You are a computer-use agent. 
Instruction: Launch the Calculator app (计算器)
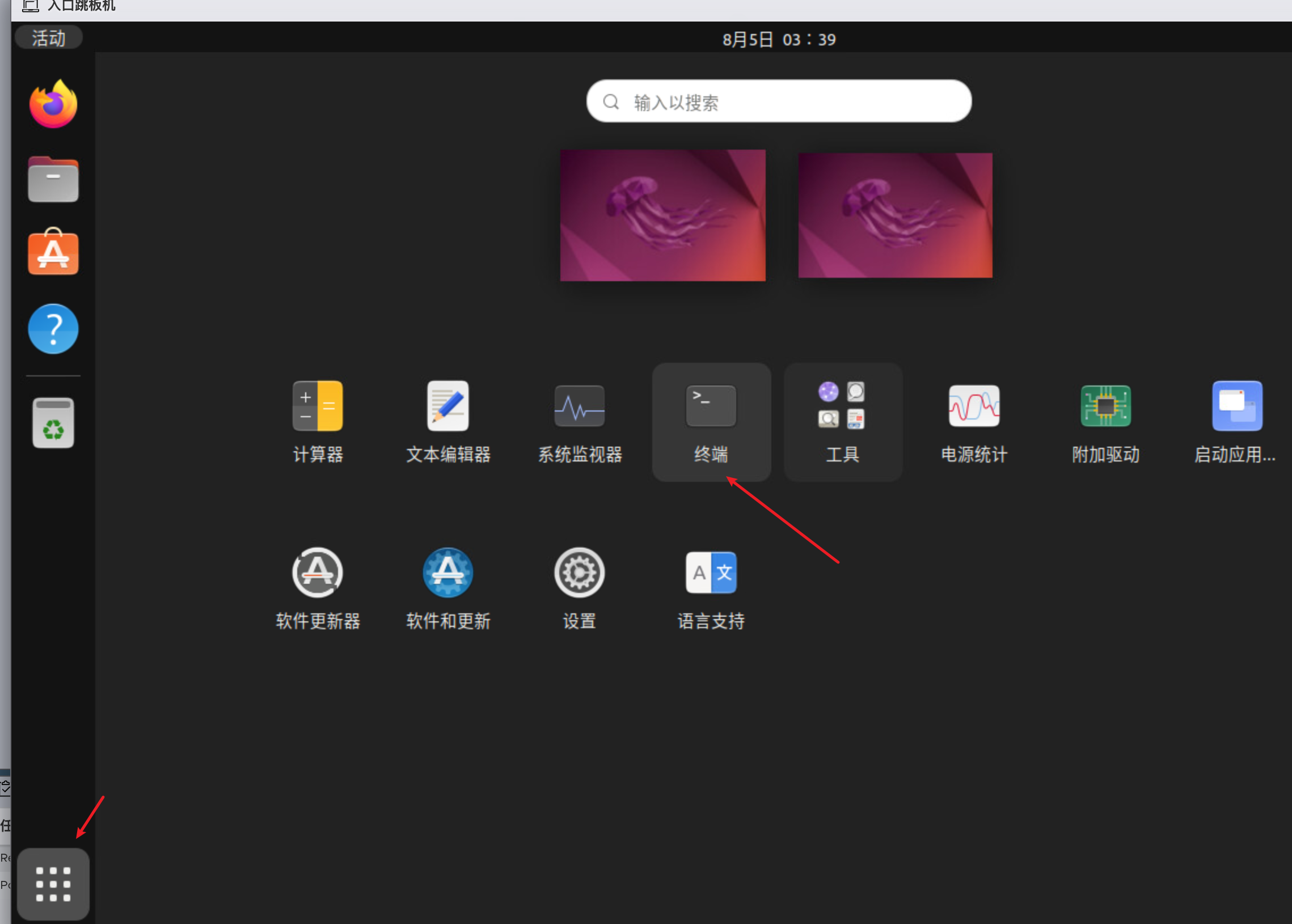point(318,422)
